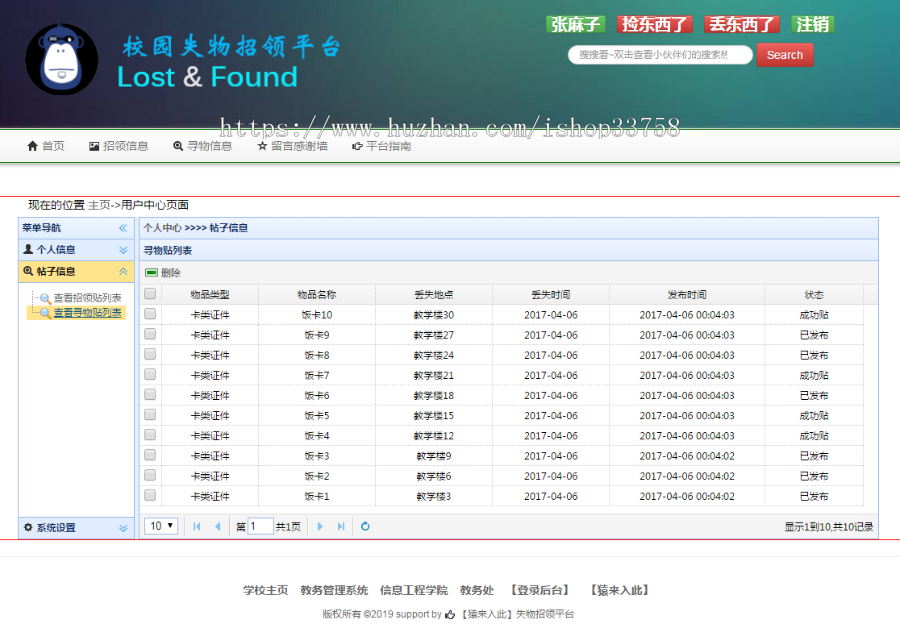Tick the checkbox for the 饭卡10 row

pos(149,314)
